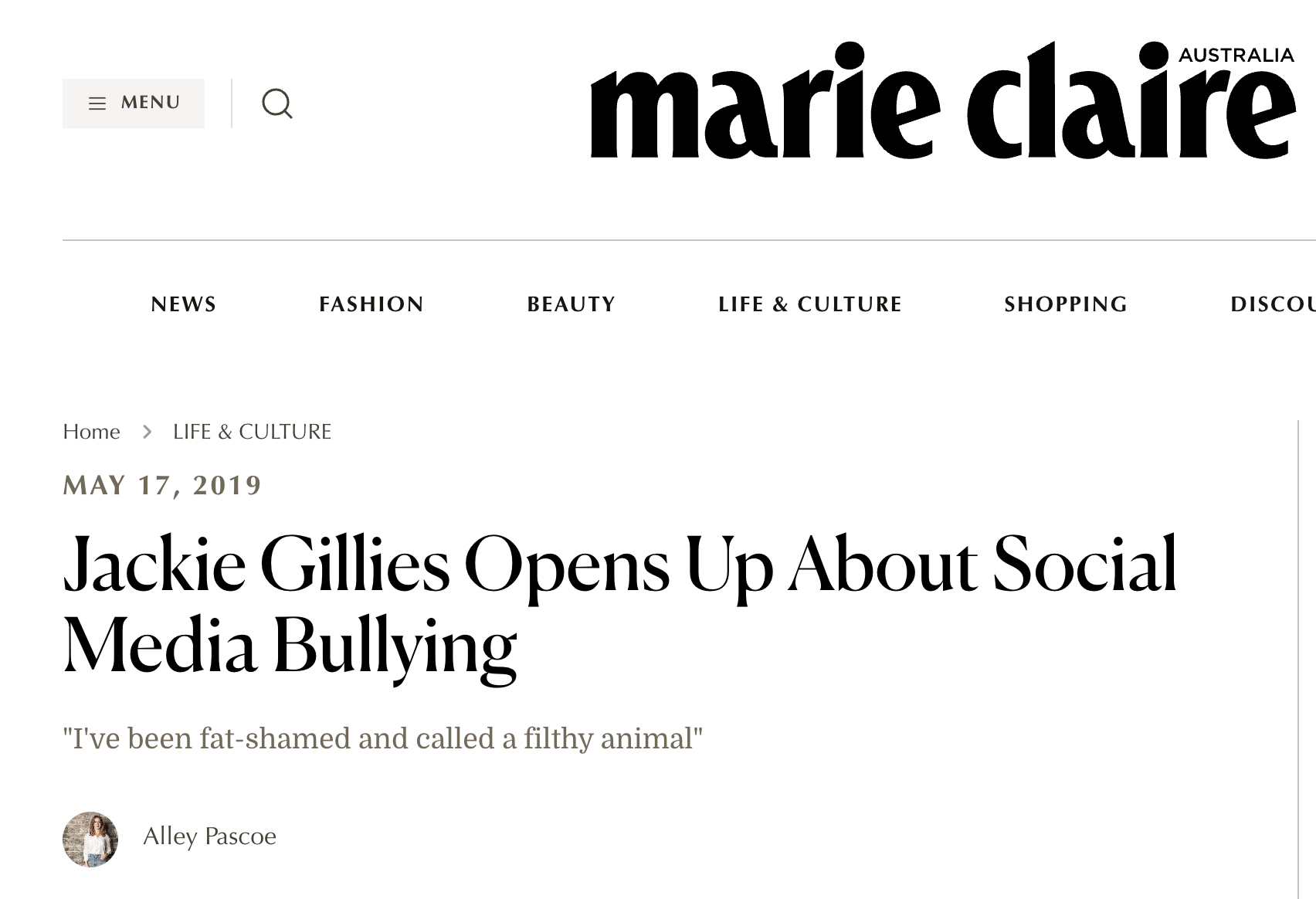Go to the NEWS section
This screenshot has width=1316, height=899.
[184, 304]
